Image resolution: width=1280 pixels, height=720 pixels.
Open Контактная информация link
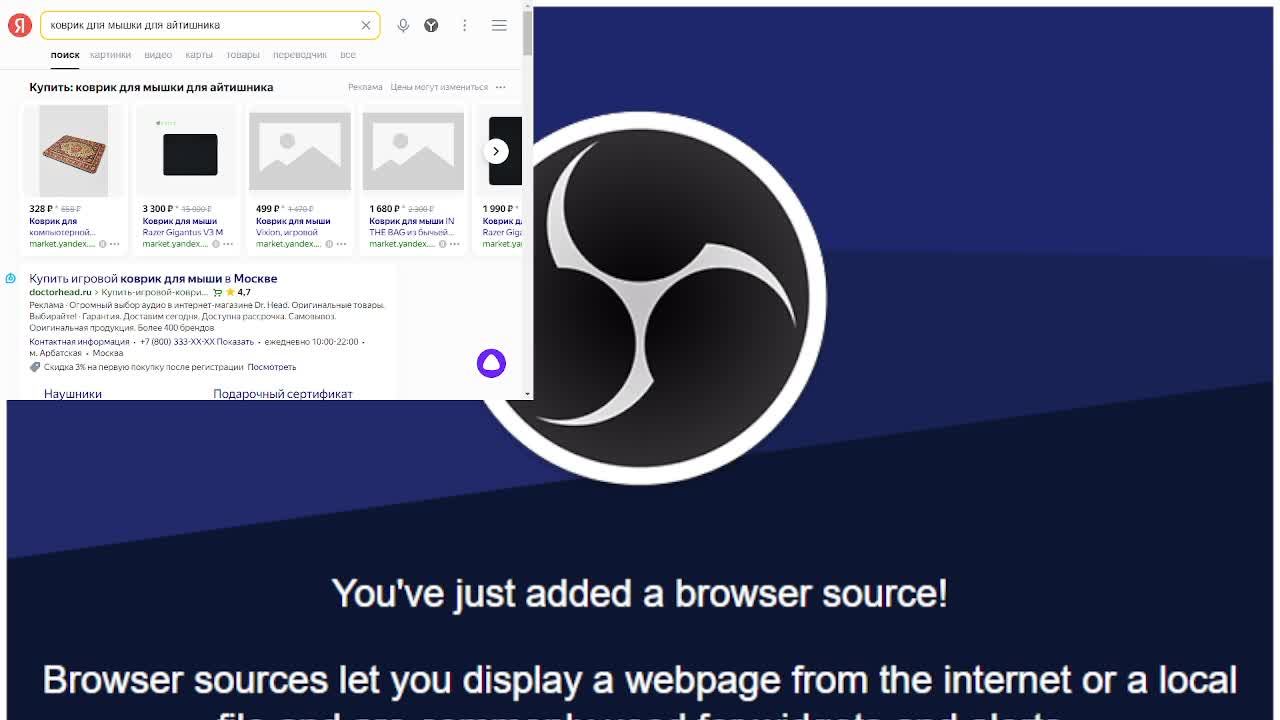(79, 342)
